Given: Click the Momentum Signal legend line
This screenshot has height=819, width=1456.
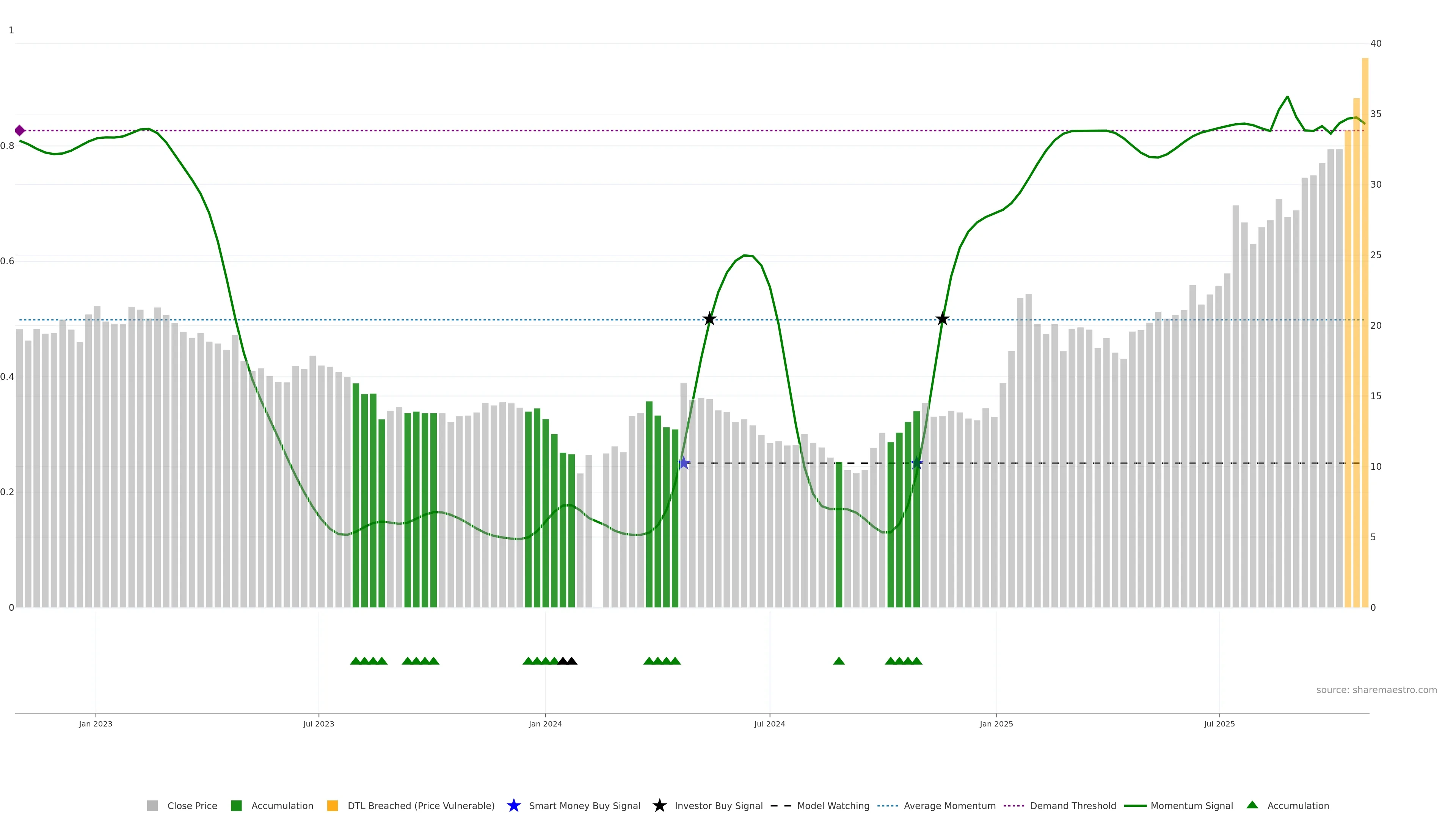Looking at the screenshot, I should coord(1135,805).
